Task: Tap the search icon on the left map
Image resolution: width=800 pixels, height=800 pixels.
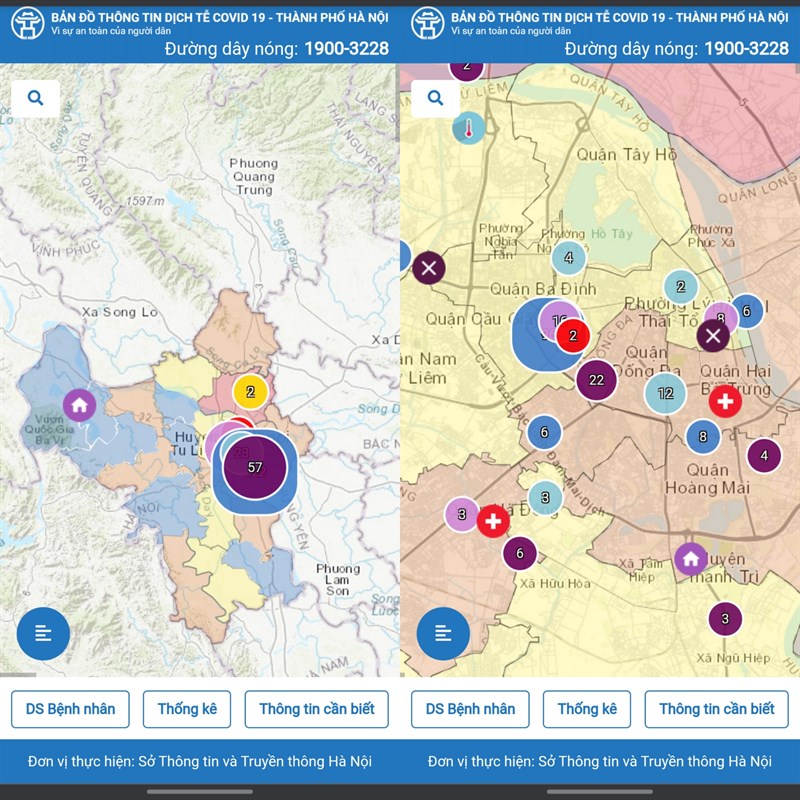Action: [x=36, y=98]
